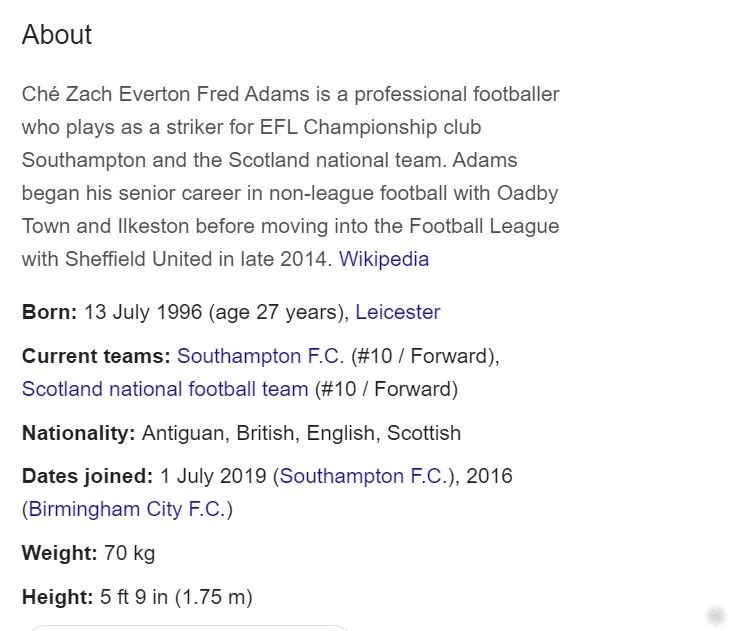Click the Weight label
The image size is (729, 631).
coord(59,553)
